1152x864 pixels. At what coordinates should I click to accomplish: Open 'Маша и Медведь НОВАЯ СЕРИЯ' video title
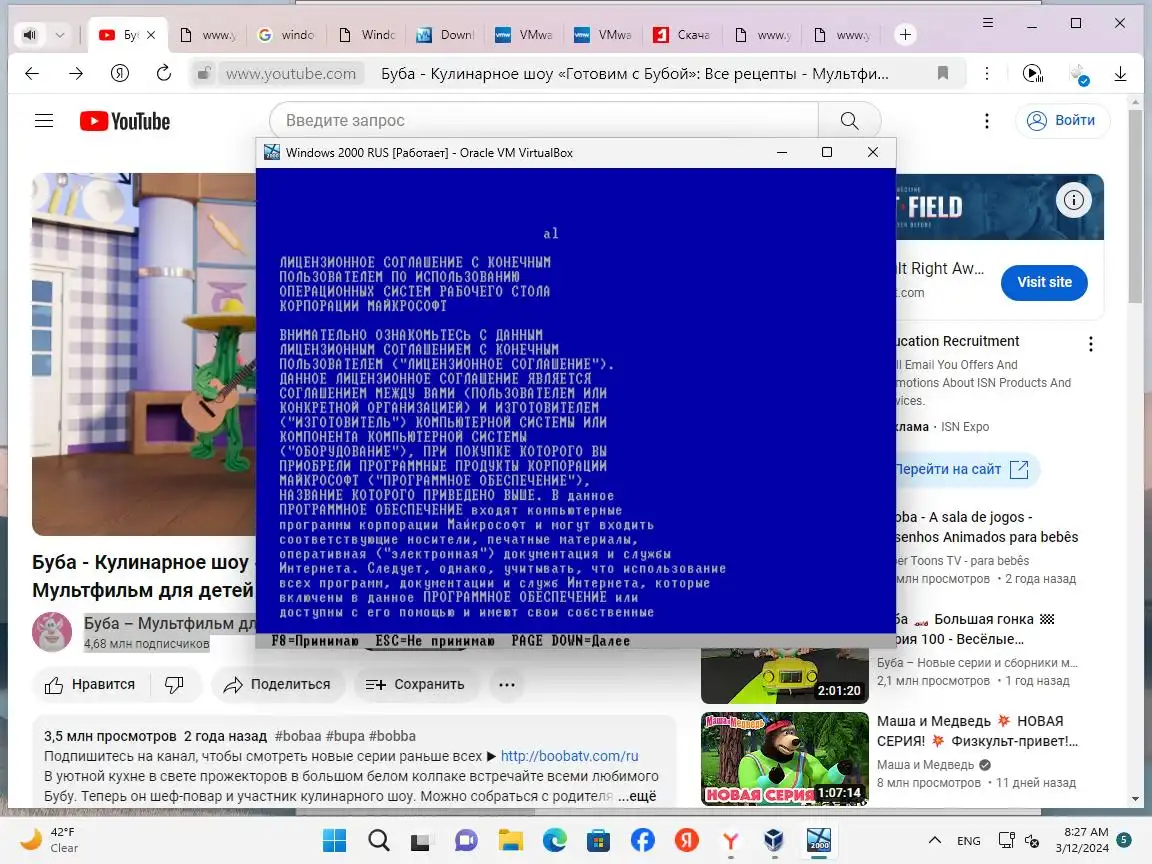[x=978, y=731]
